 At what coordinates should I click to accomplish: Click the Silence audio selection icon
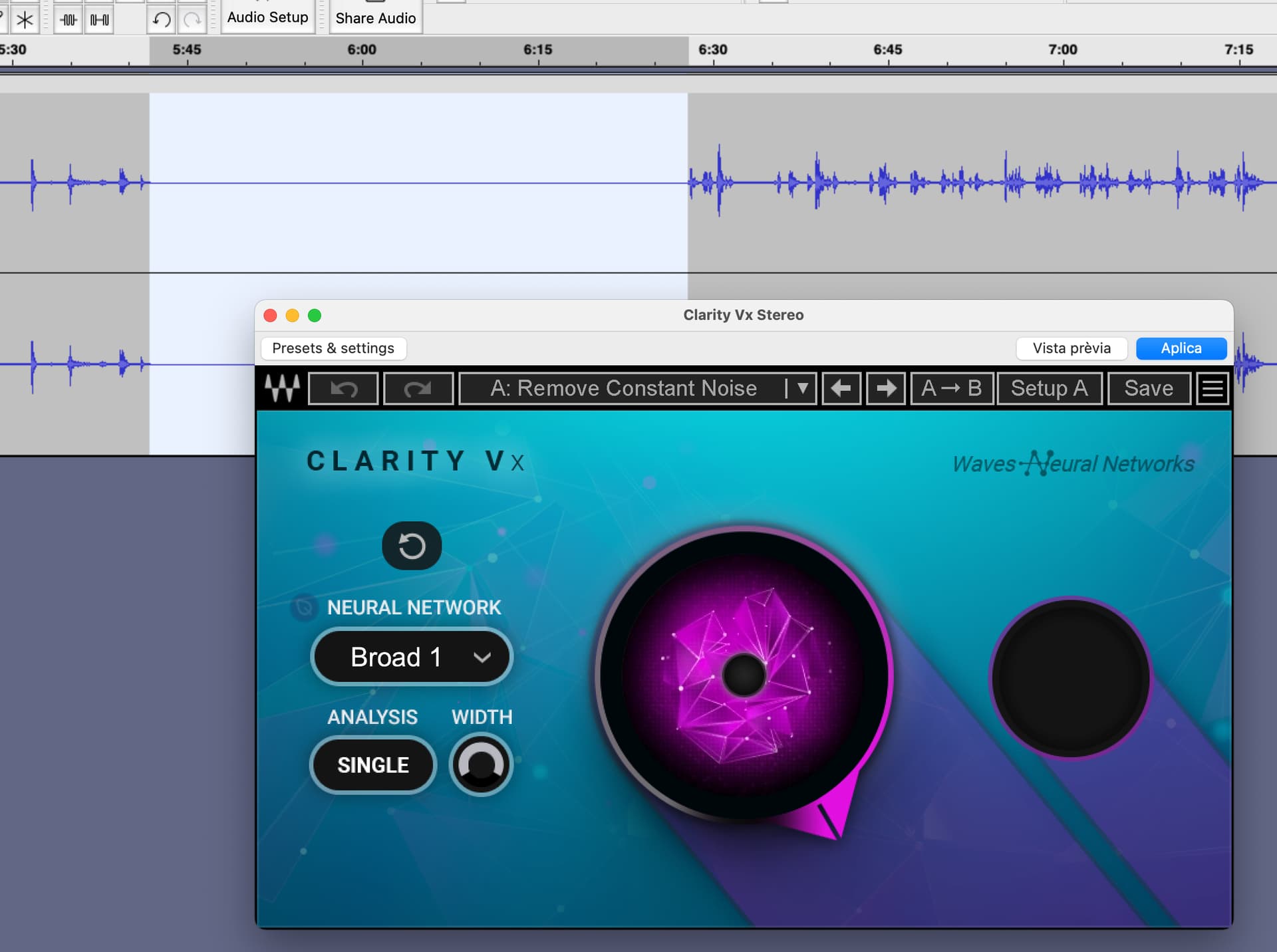(99, 19)
